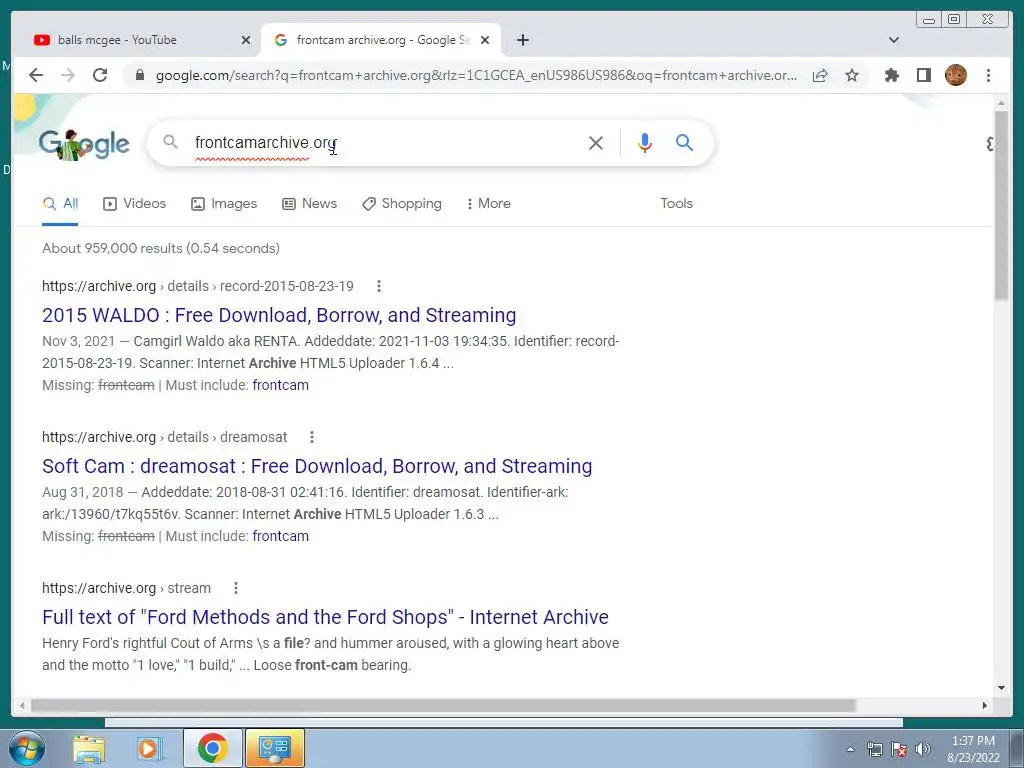Switch to News results
The width and height of the screenshot is (1024, 768).
[310, 204]
